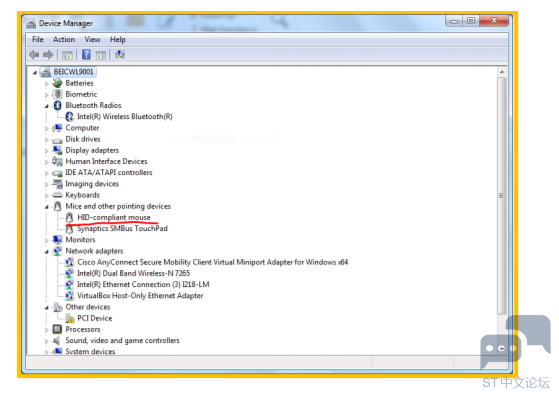559x398 pixels.
Task: Collapse the Network adapters node
Action: 46,251
